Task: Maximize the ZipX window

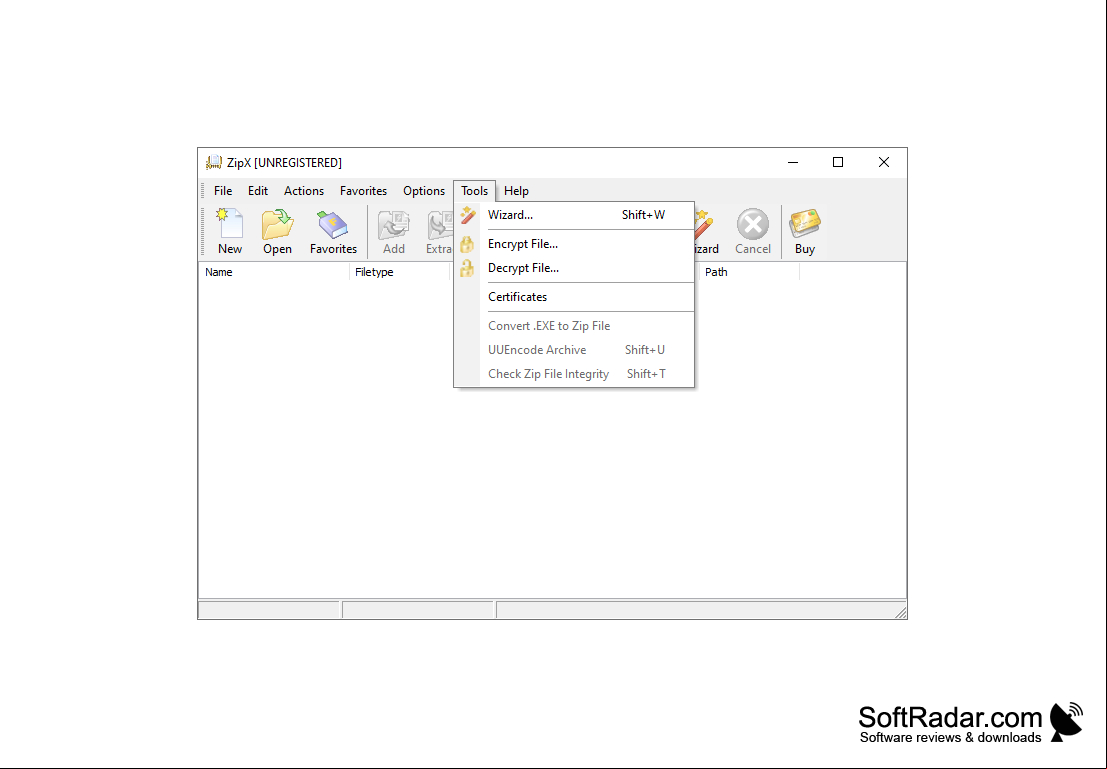Action: coord(838,162)
